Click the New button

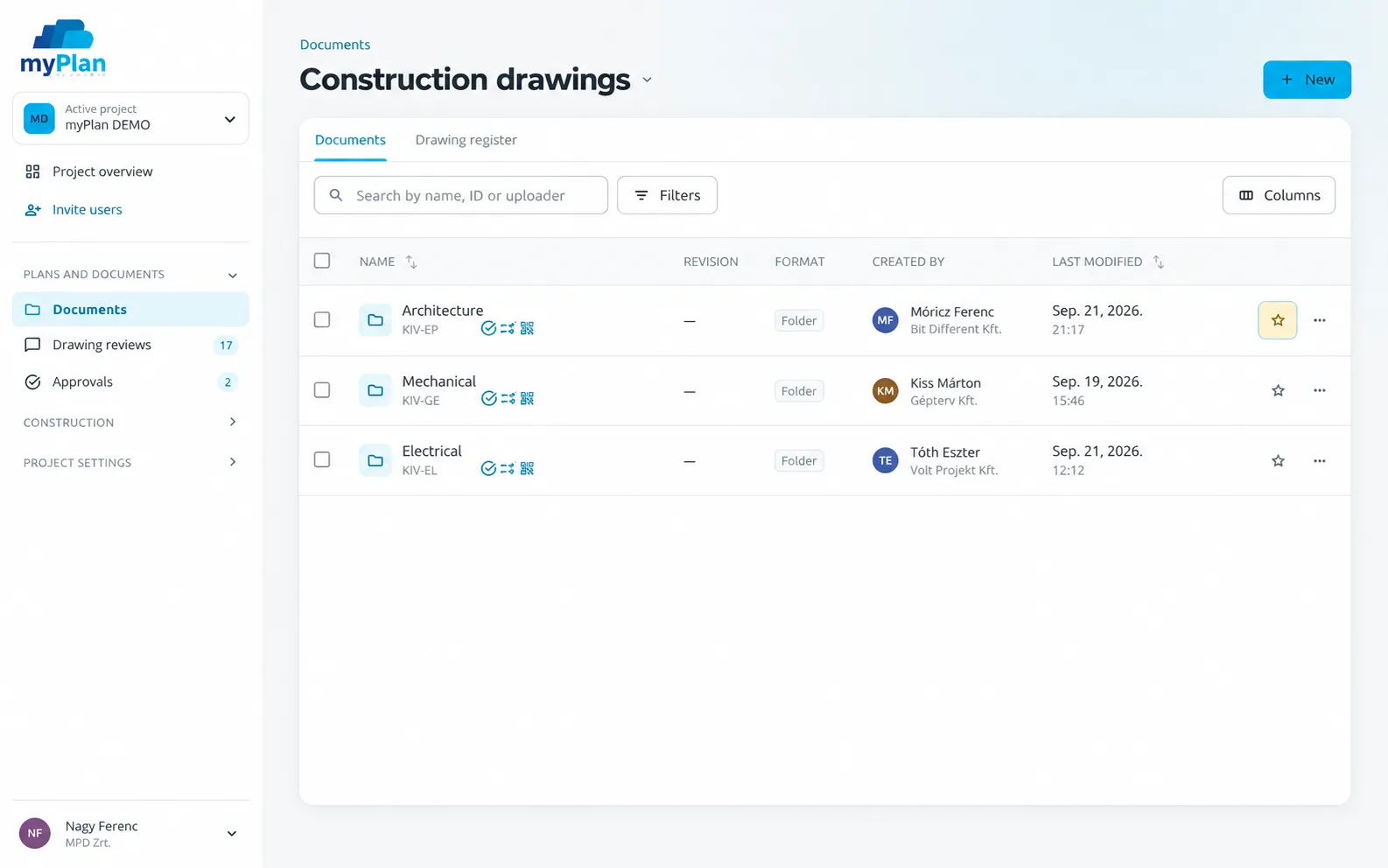(1307, 80)
